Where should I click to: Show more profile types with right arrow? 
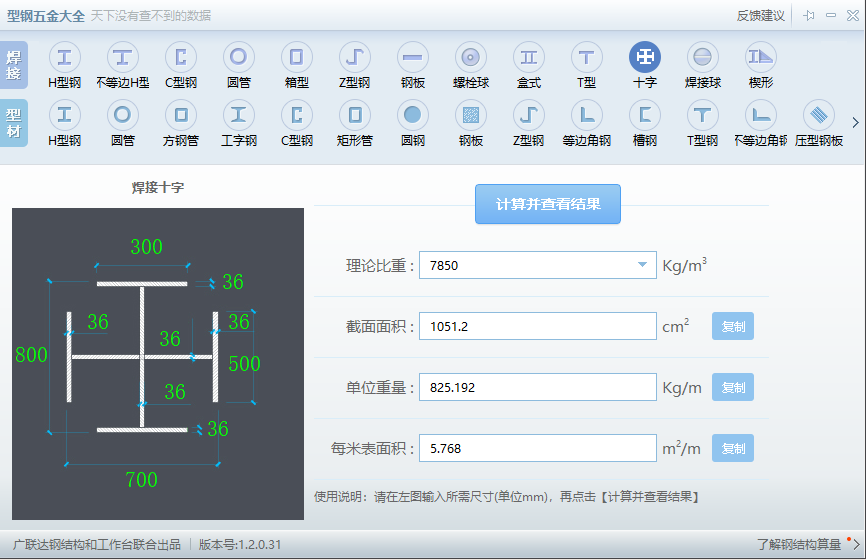click(855, 123)
